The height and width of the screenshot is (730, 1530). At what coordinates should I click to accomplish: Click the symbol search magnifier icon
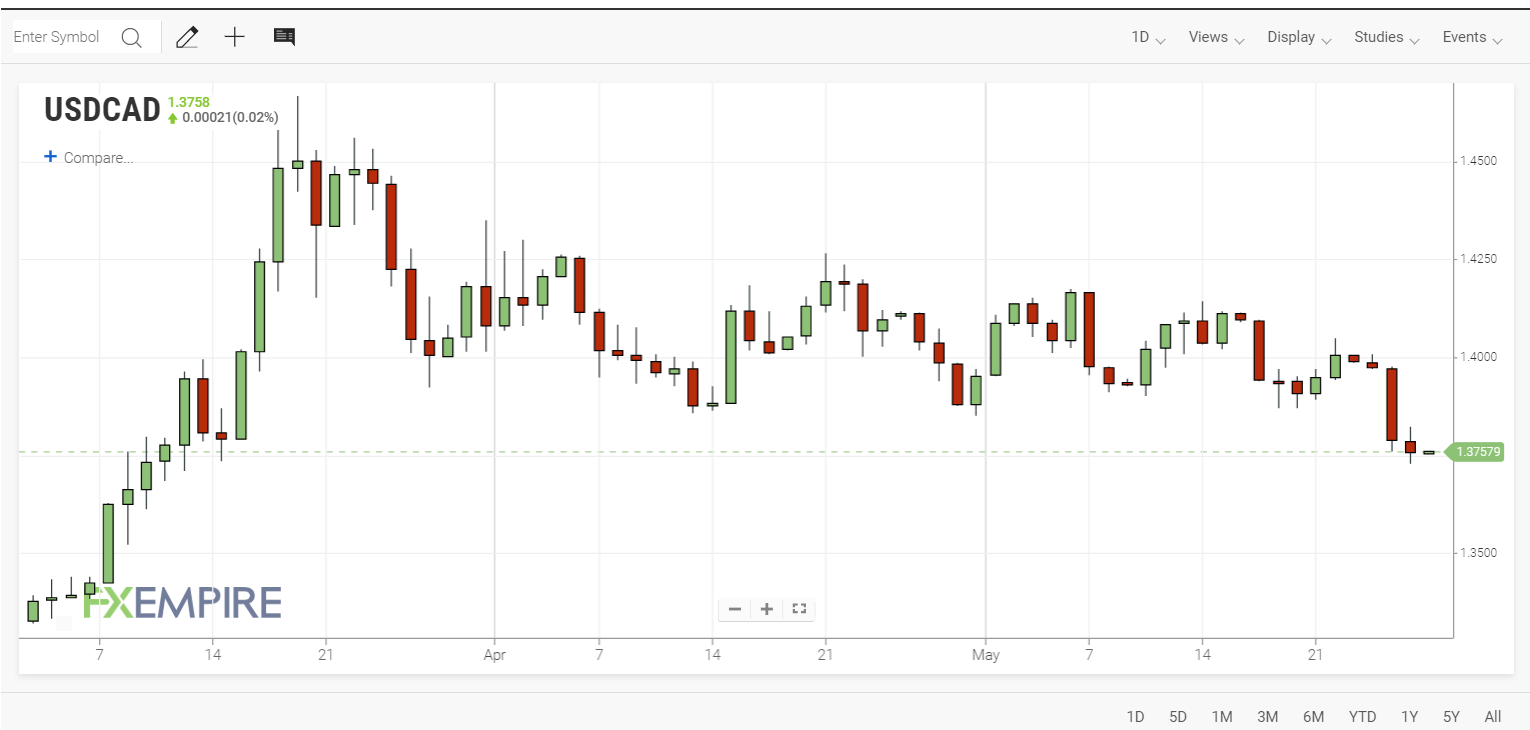pos(131,38)
